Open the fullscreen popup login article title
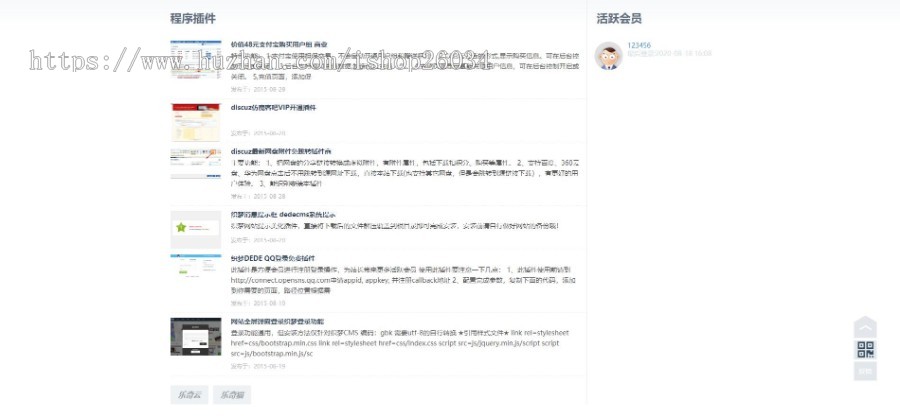Screen dimensions: 900x418 pyautogui.click(x=277, y=322)
